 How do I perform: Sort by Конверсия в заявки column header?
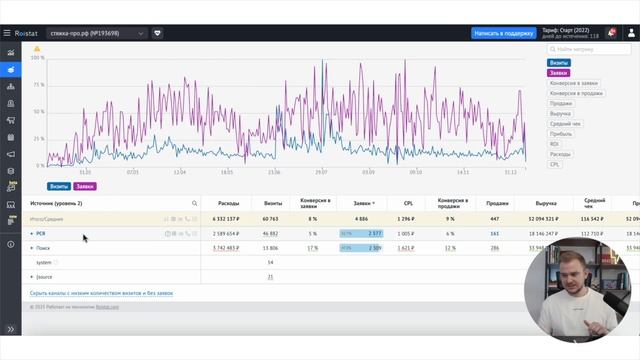tap(315, 203)
